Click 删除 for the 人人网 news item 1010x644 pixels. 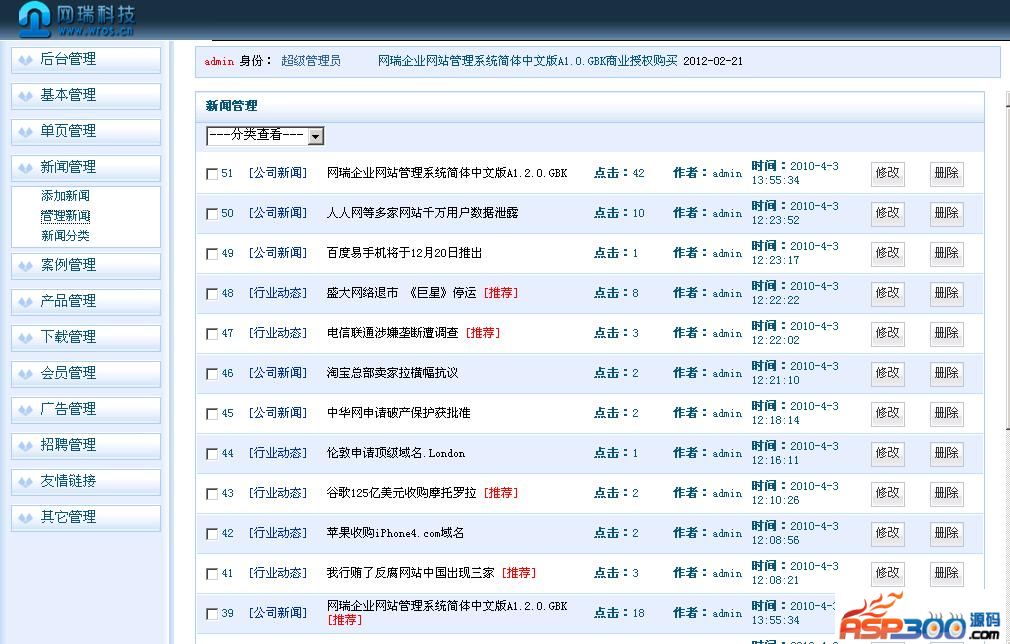(946, 213)
